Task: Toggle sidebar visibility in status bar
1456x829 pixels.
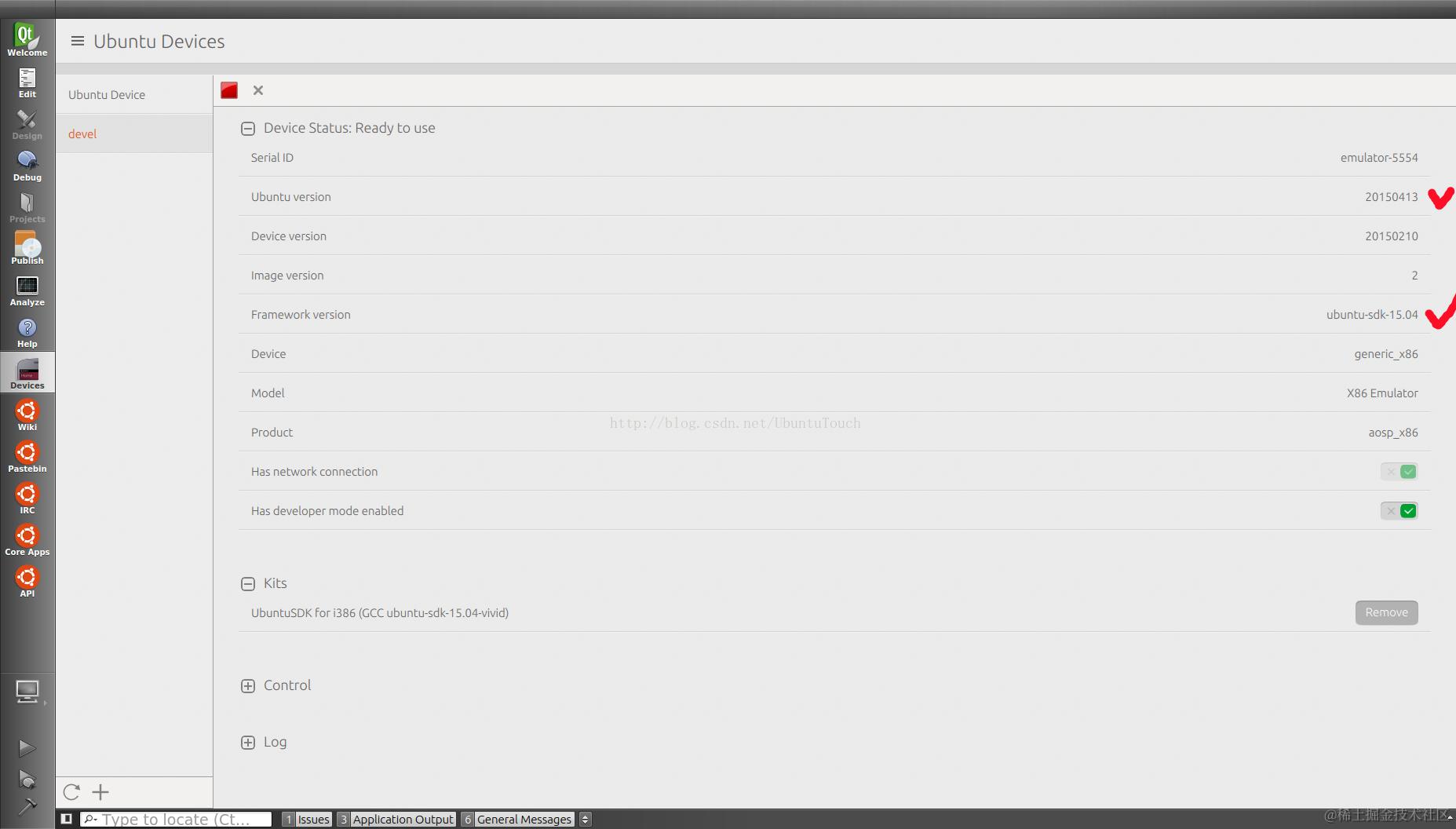Action: coord(67,819)
